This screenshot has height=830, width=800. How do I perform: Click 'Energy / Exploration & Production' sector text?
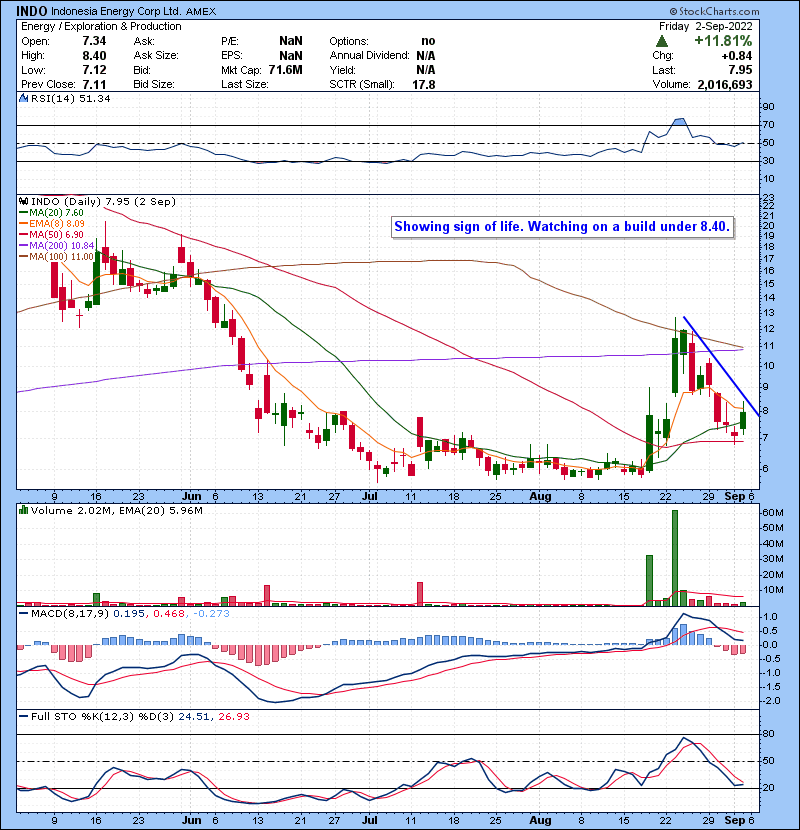point(101,26)
